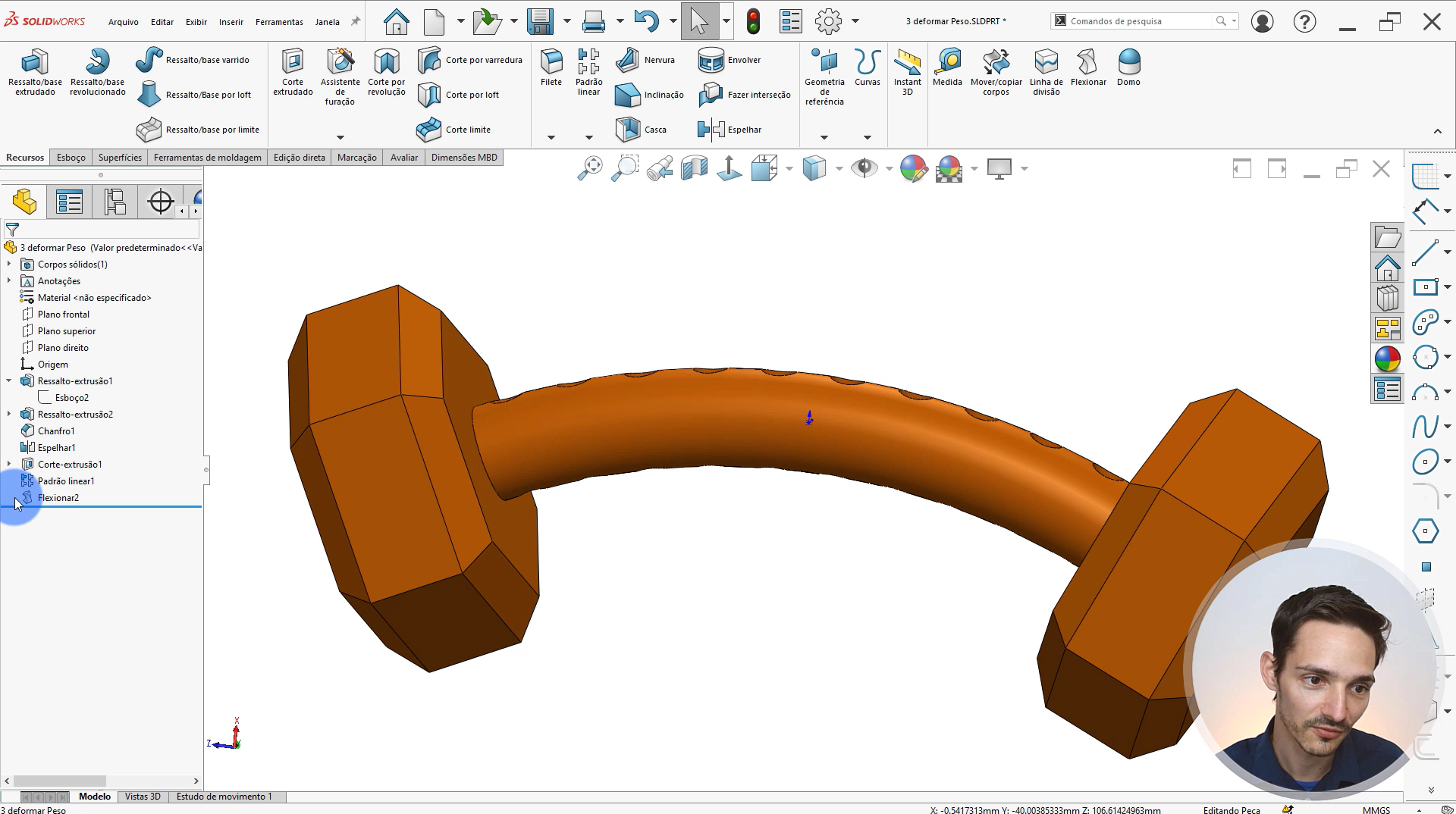The height and width of the screenshot is (814, 1456).
Task: Activate Instant 3D
Action: click(907, 72)
